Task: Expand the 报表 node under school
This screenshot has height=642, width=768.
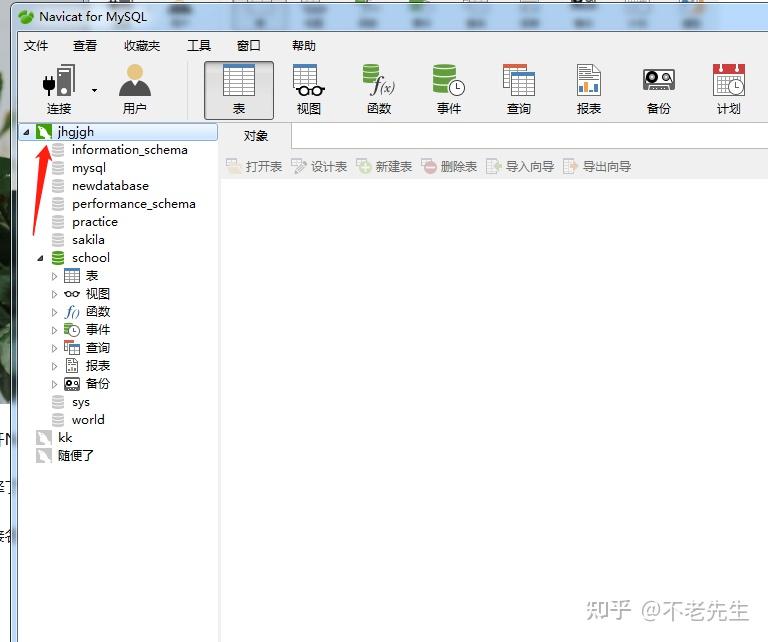Action: (x=54, y=366)
